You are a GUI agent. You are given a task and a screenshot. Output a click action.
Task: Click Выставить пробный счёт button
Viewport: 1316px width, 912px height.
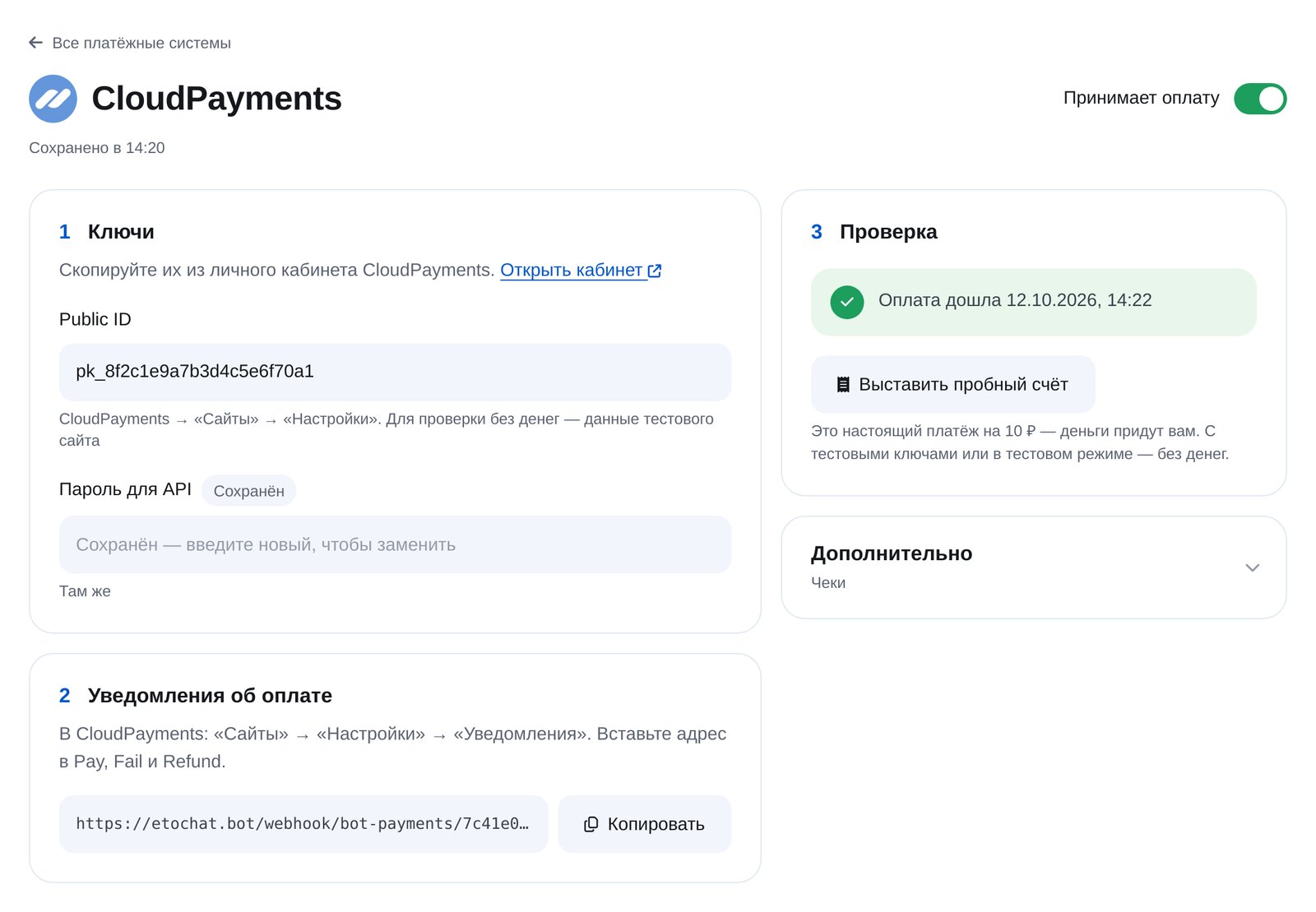(952, 384)
